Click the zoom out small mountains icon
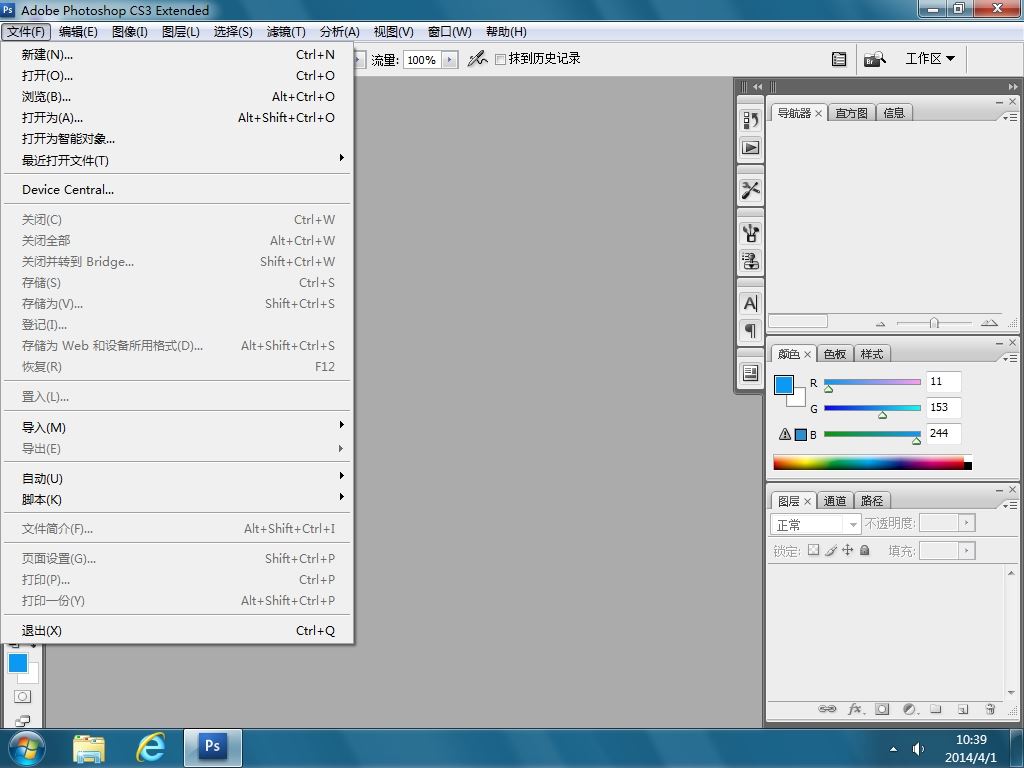 tap(880, 323)
